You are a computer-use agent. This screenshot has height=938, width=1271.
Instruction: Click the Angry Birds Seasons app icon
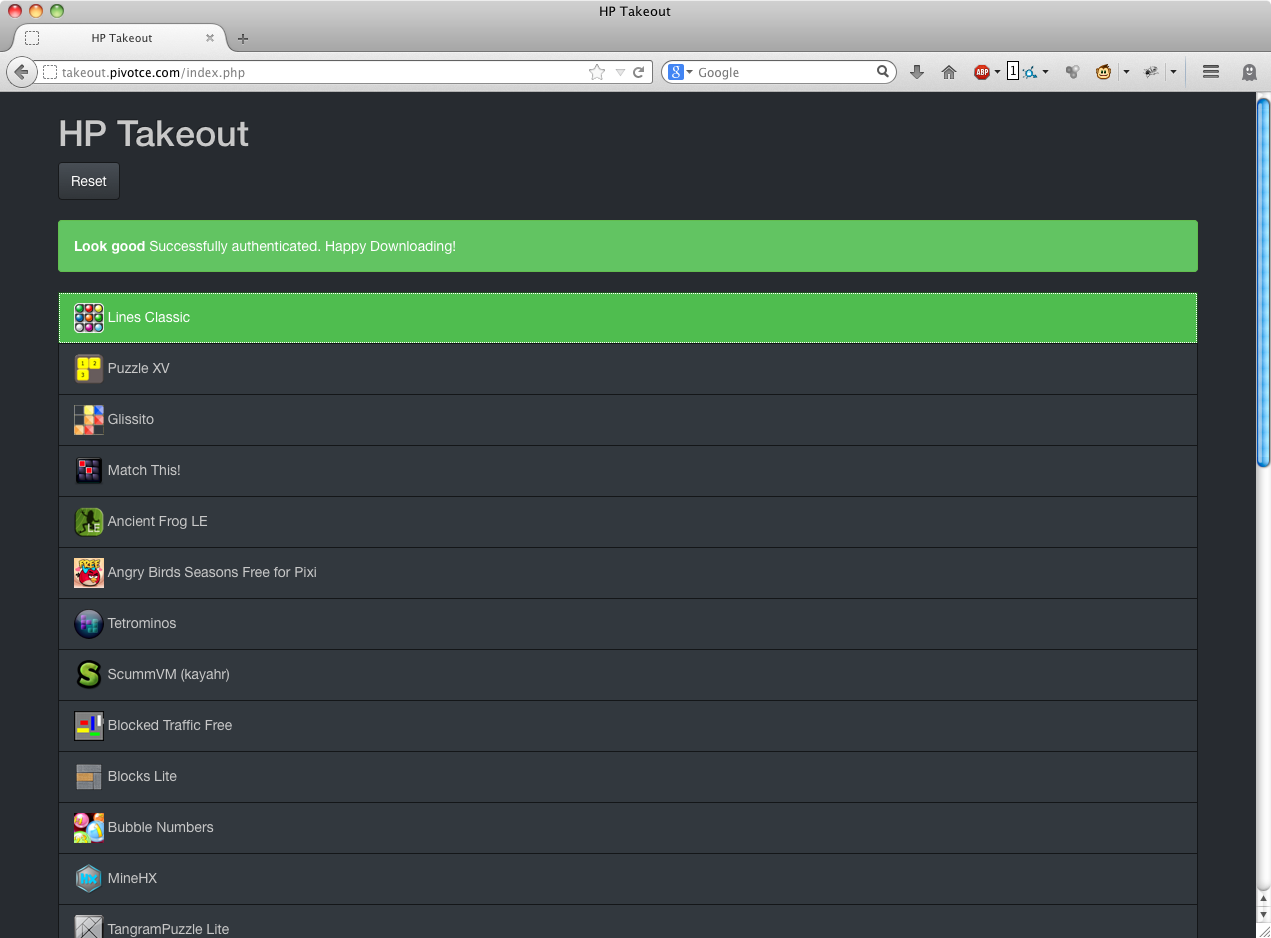(89, 573)
